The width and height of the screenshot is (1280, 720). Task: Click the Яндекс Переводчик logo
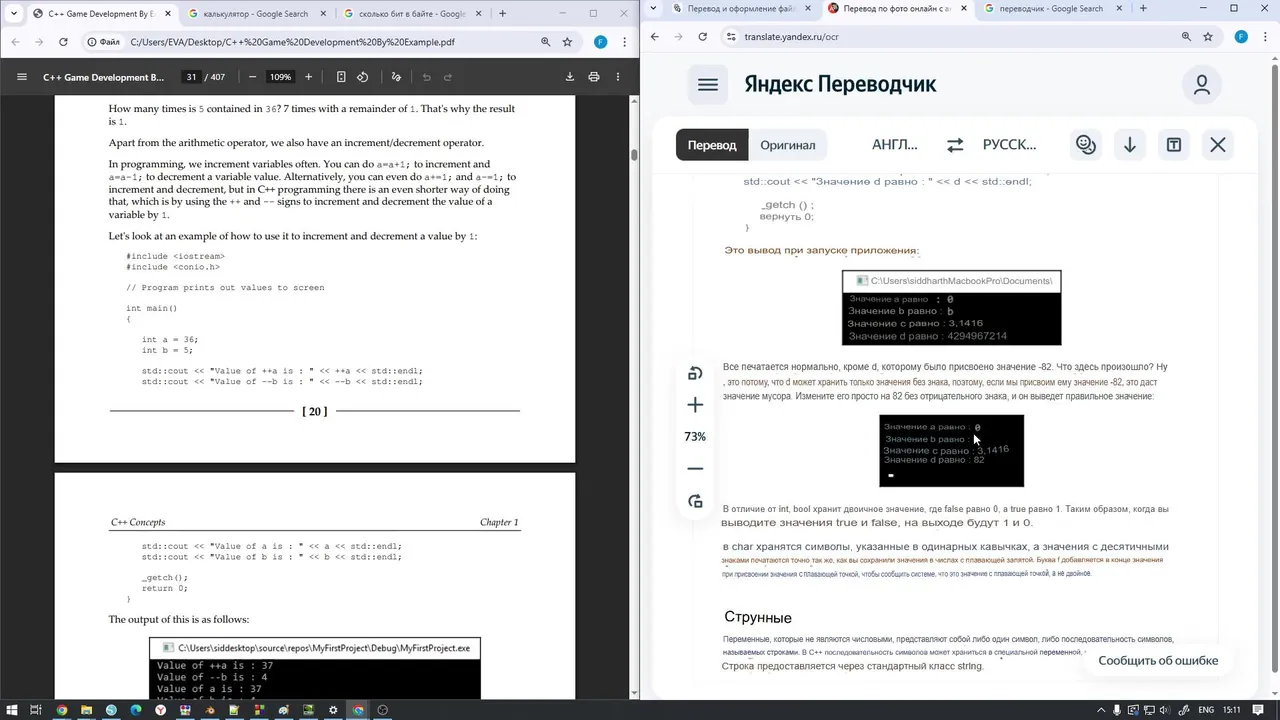(x=840, y=85)
